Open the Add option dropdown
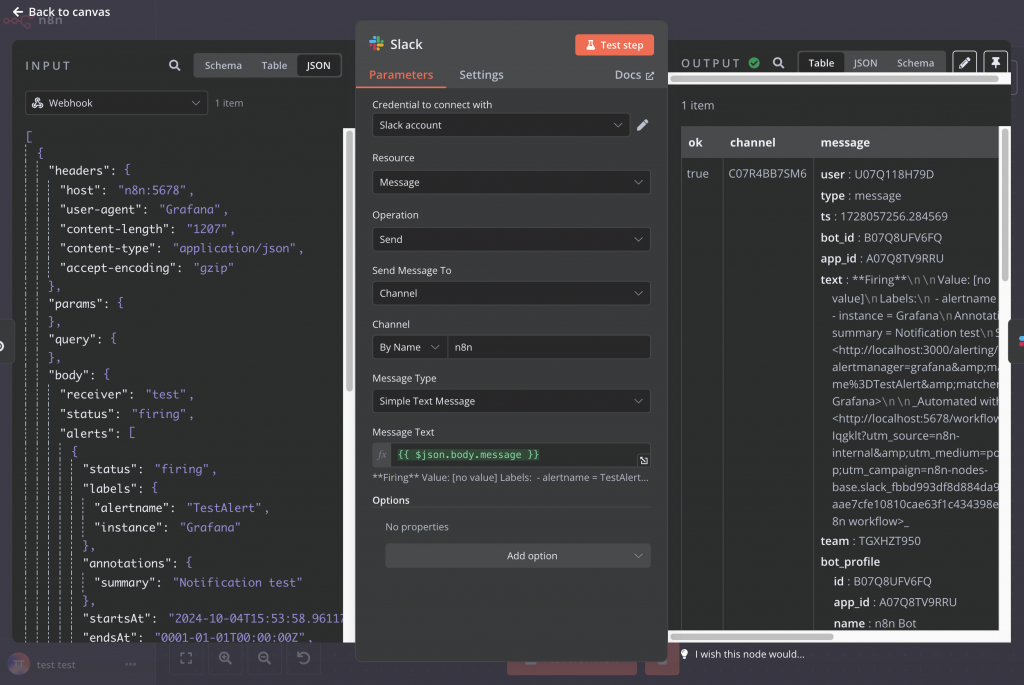This screenshot has height=685, width=1024. (x=517, y=556)
